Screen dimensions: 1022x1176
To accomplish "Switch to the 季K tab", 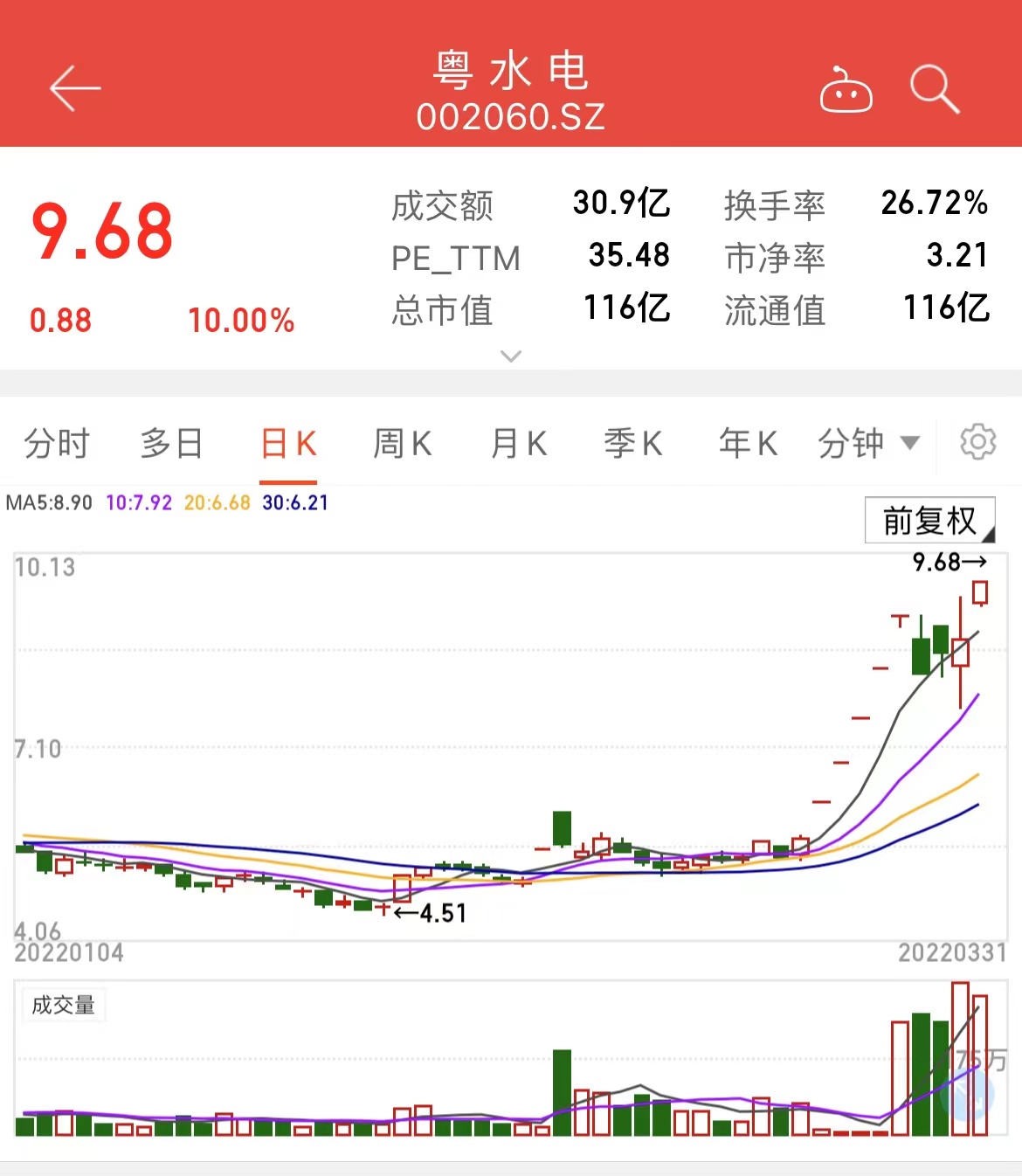I will point(633,444).
